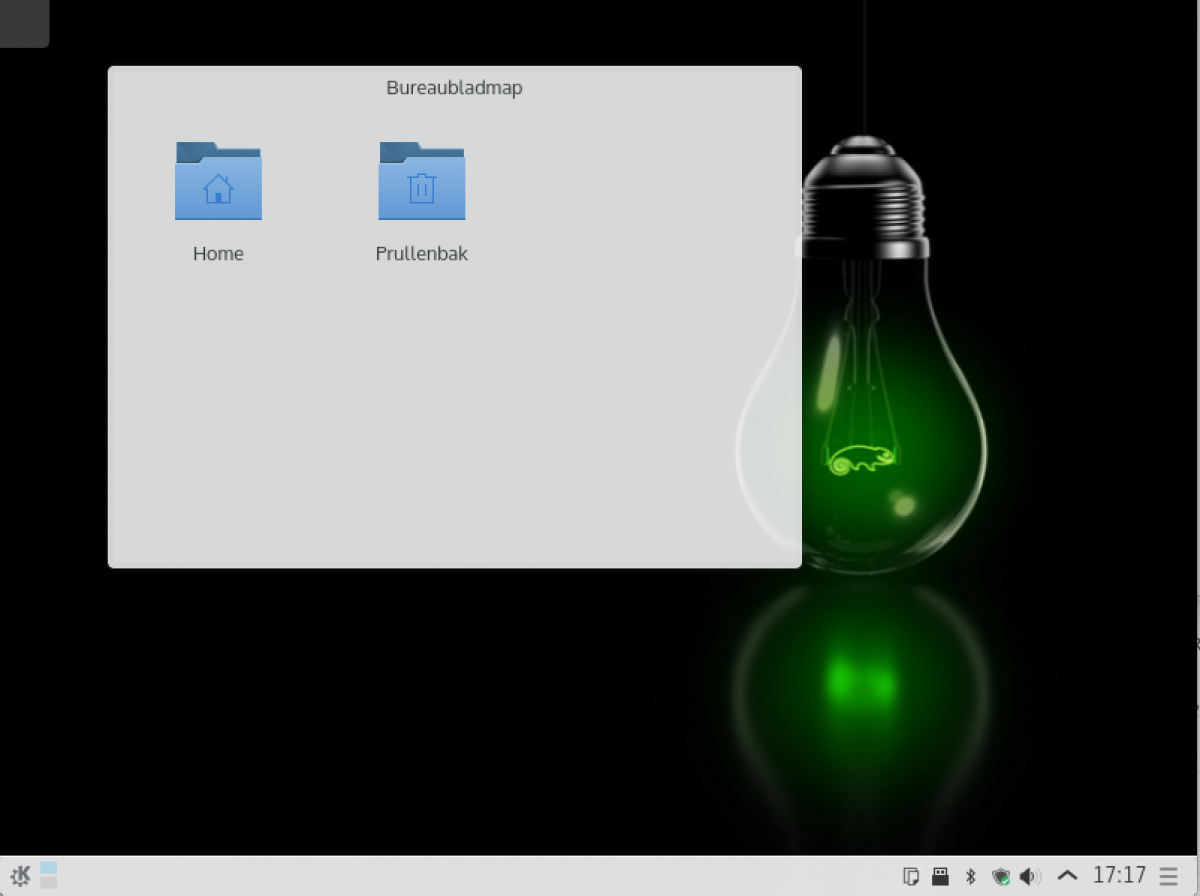Open the volume speaker icon
The image size is (1200, 896).
[x=1029, y=877]
